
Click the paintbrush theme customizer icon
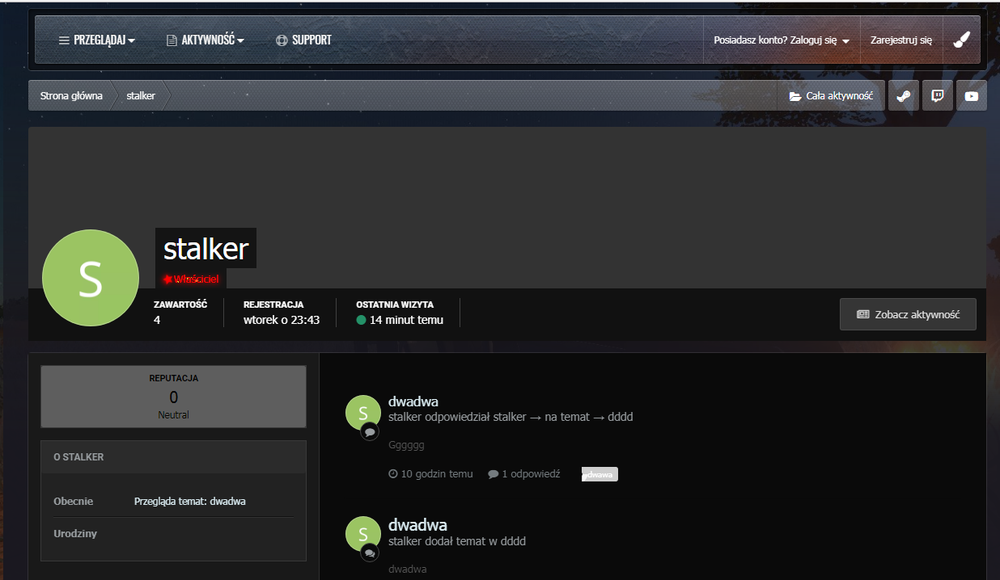click(x=961, y=40)
